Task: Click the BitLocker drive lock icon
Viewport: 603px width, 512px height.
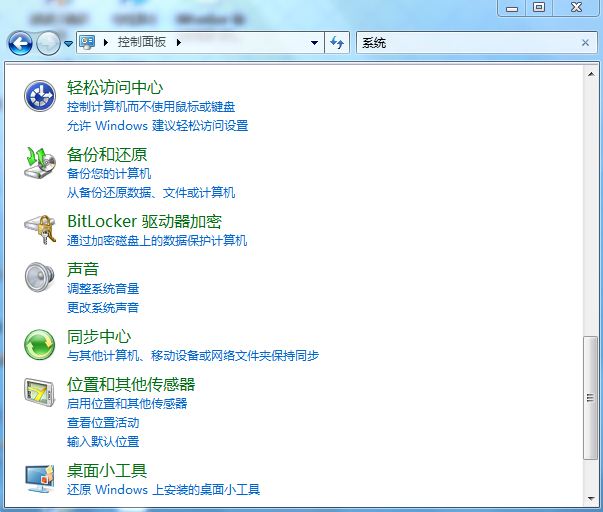Action: tap(40, 230)
